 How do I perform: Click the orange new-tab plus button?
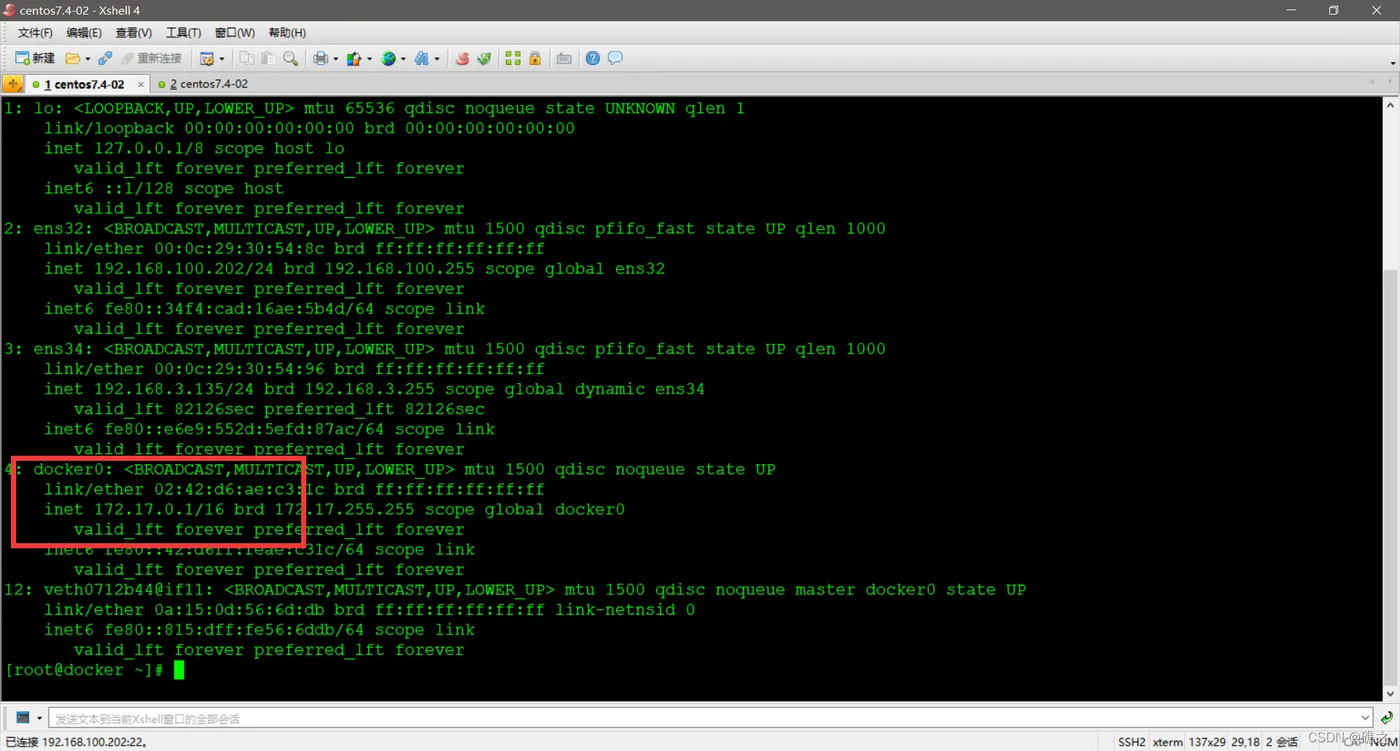pos(13,84)
